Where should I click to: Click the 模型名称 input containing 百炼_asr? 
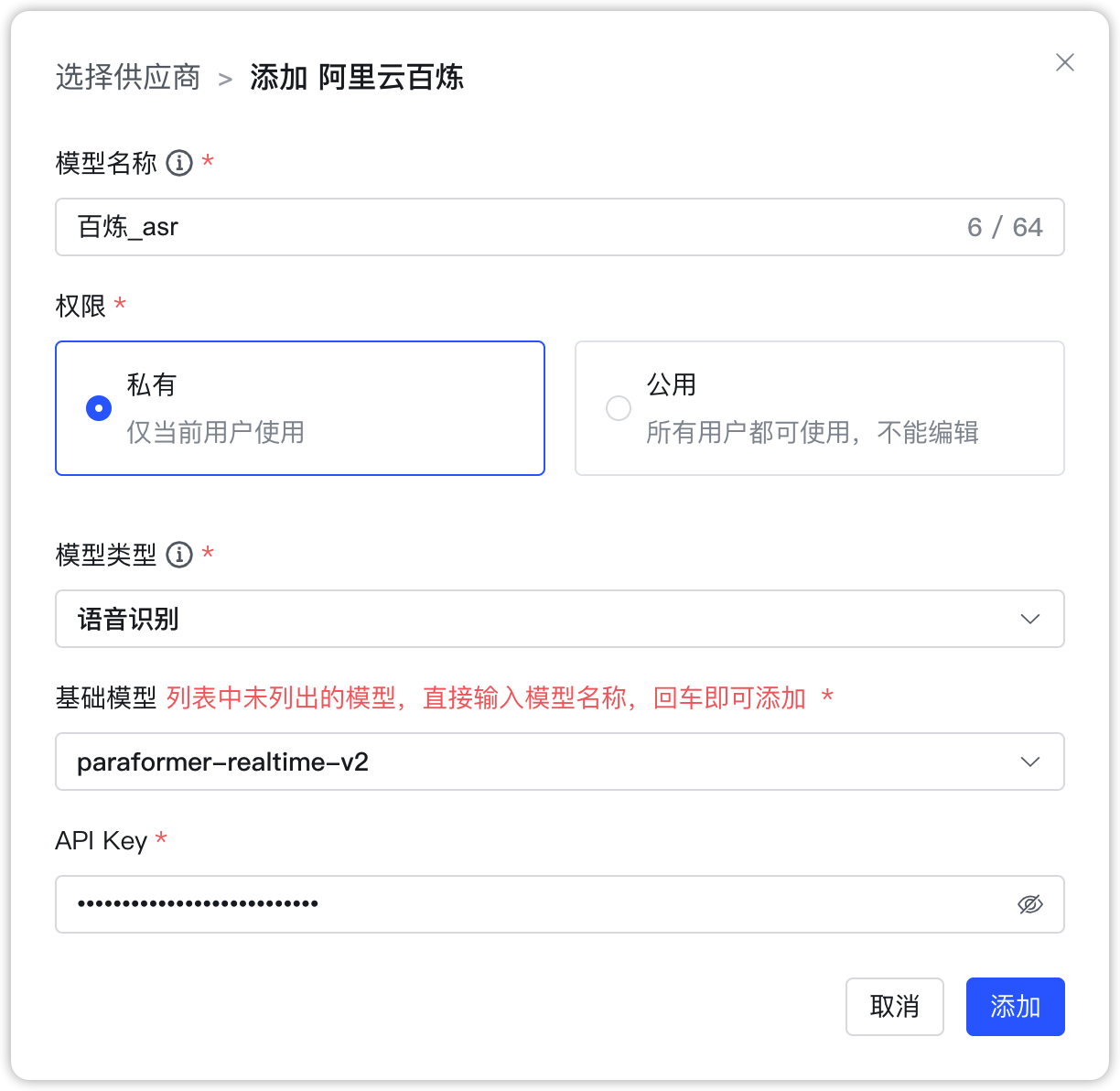tap(366, 227)
